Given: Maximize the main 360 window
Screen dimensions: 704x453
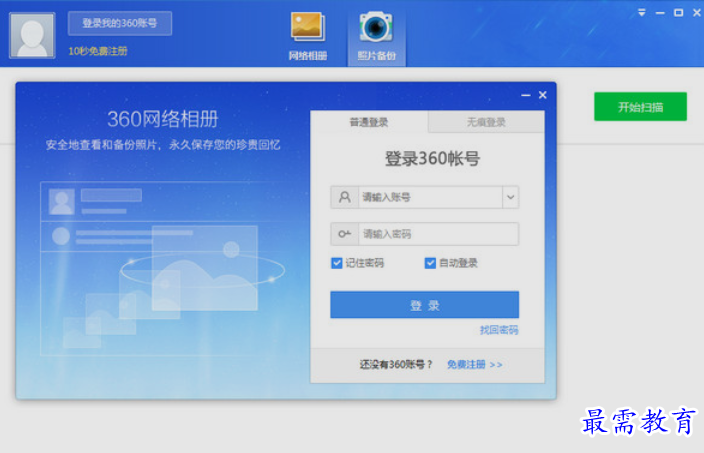Looking at the screenshot, I should coord(678,13).
